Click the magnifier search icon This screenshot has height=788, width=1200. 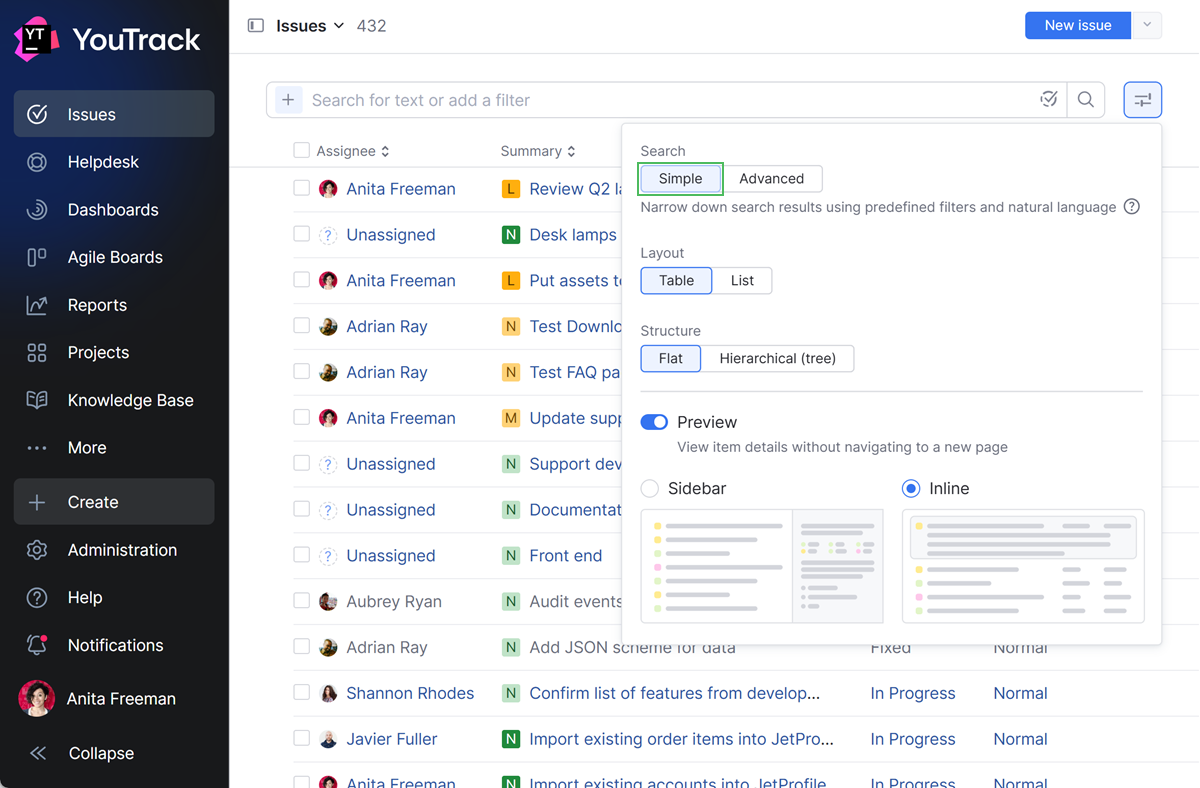[1086, 100]
